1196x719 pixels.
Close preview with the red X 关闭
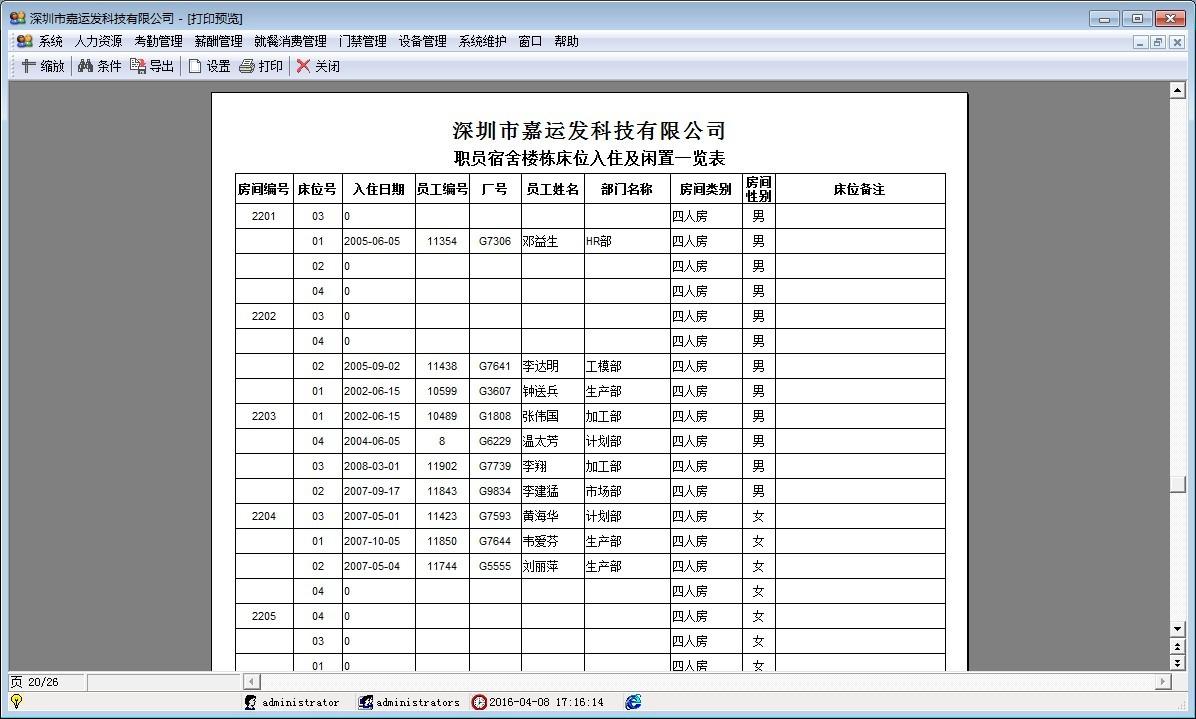coord(318,66)
